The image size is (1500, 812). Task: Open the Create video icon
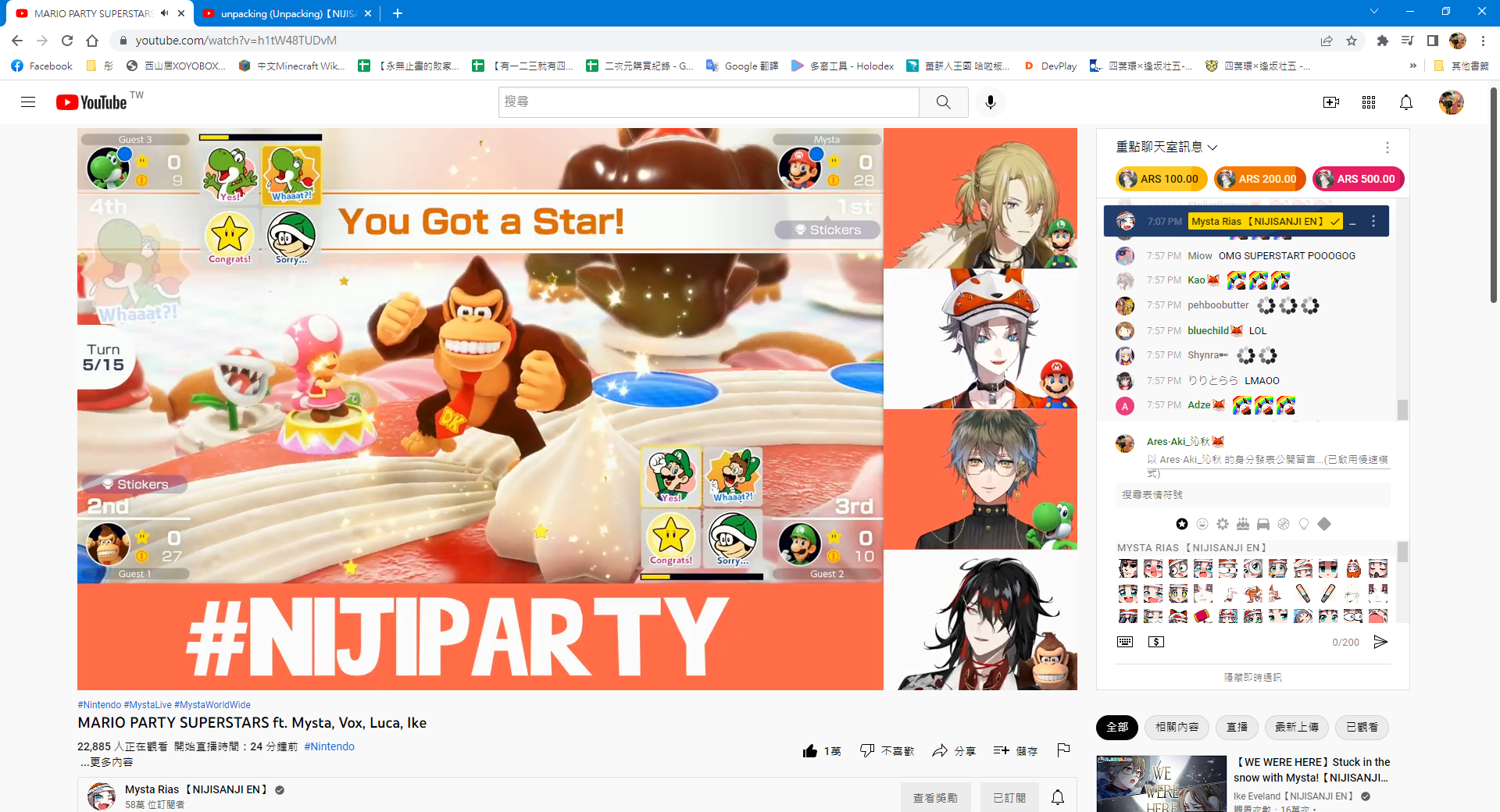[x=1331, y=102]
